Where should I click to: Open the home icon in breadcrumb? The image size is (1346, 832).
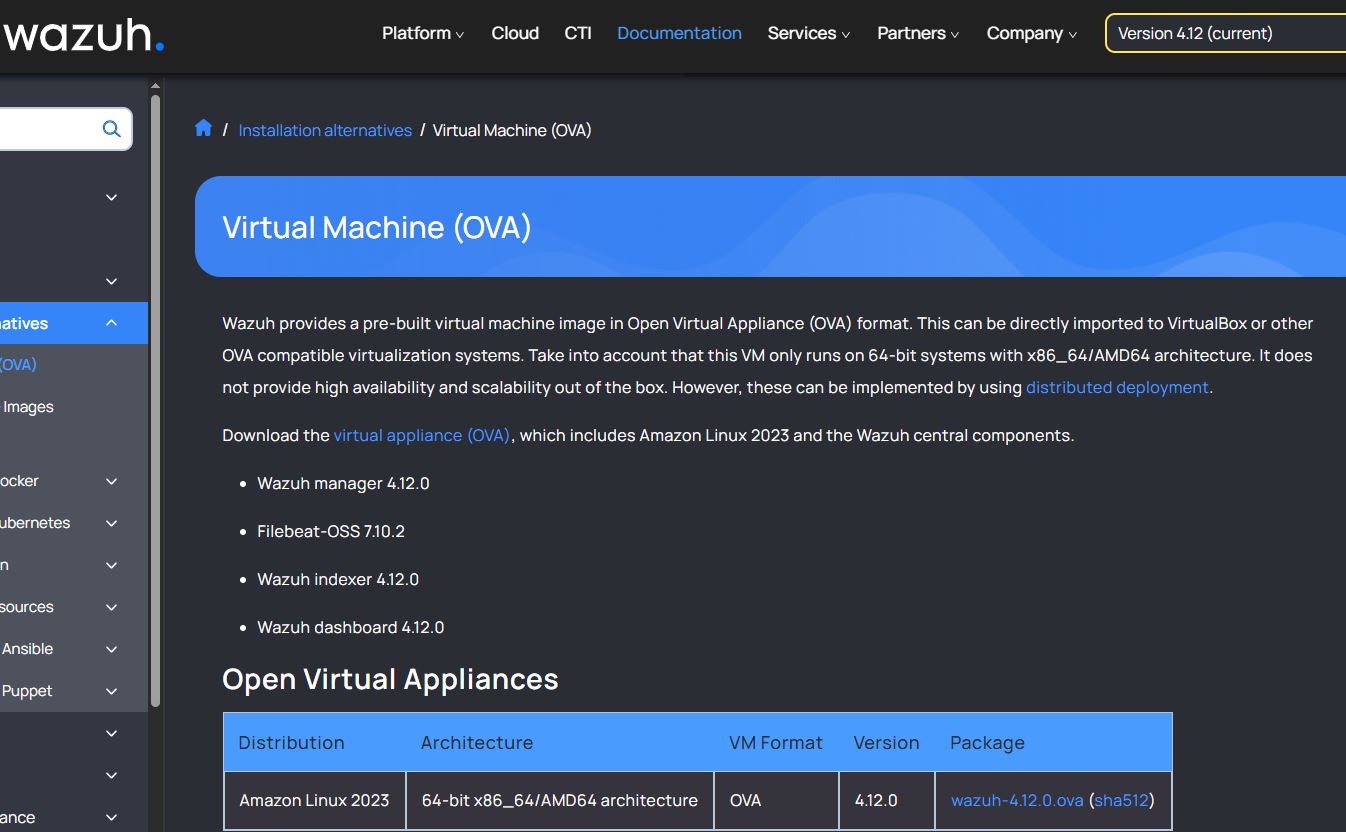click(204, 128)
